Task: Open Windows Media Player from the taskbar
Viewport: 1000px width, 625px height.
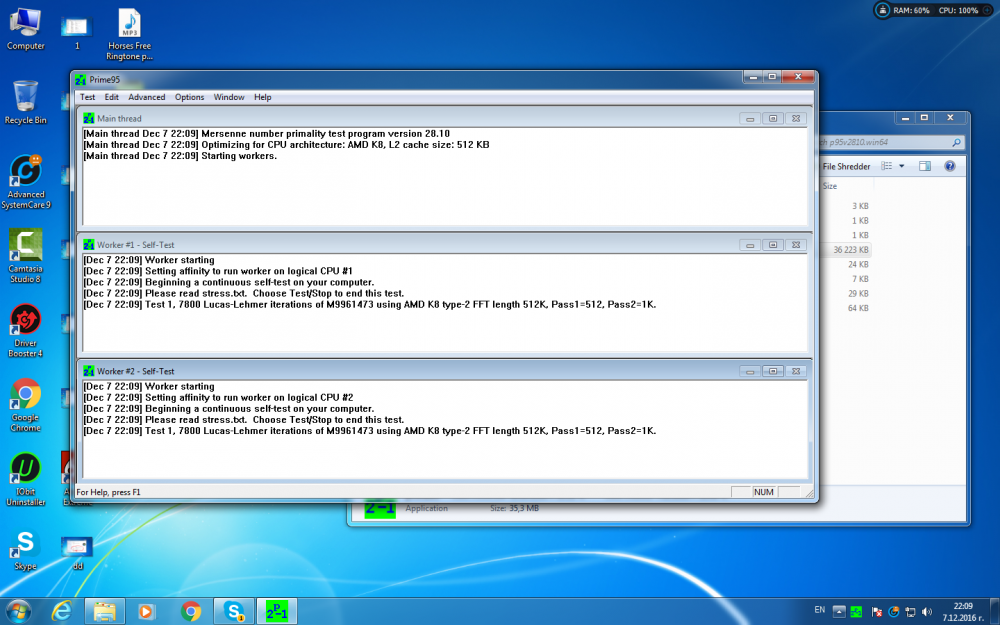Action: (146, 612)
